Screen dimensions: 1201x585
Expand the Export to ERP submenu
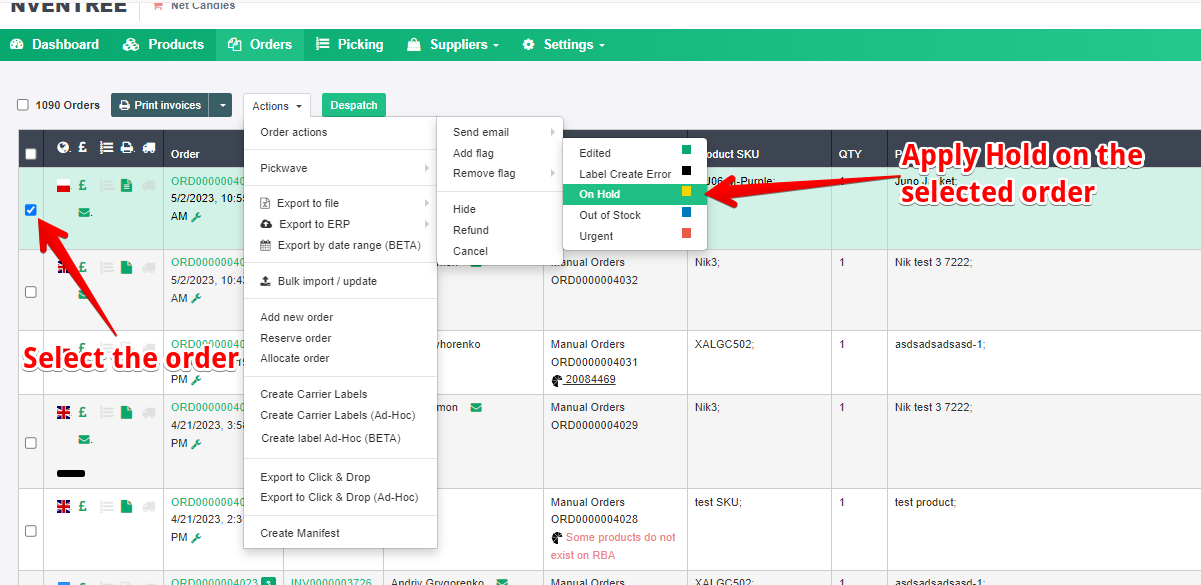coord(340,224)
